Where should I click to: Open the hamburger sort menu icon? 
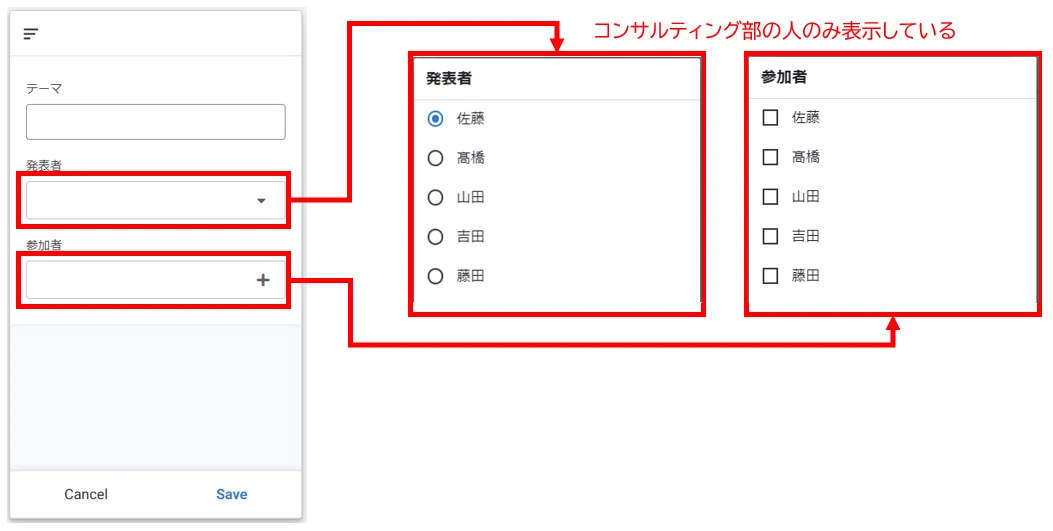click(x=31, y=34)
